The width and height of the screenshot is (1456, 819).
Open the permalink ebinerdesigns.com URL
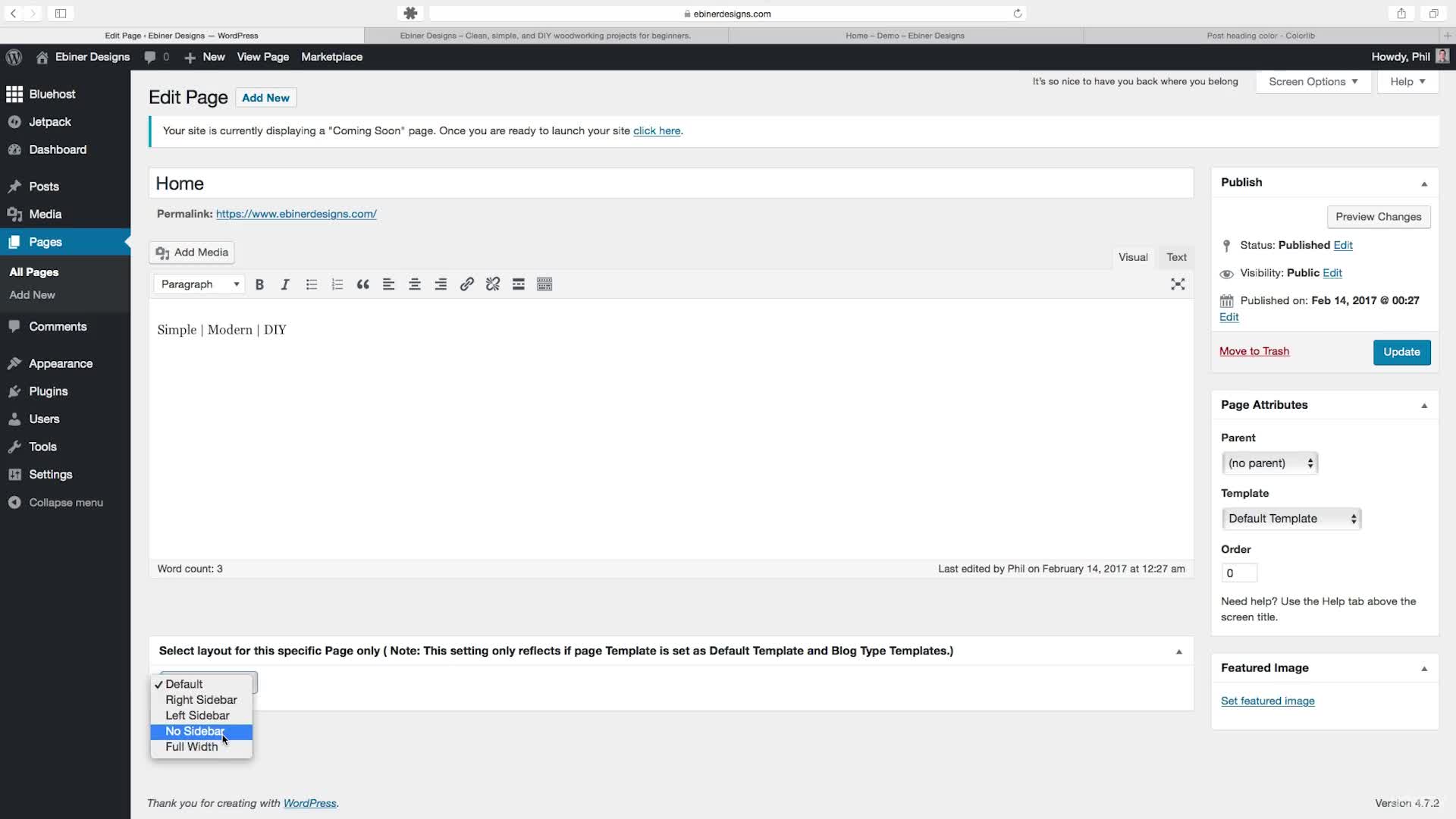point(297,214)
